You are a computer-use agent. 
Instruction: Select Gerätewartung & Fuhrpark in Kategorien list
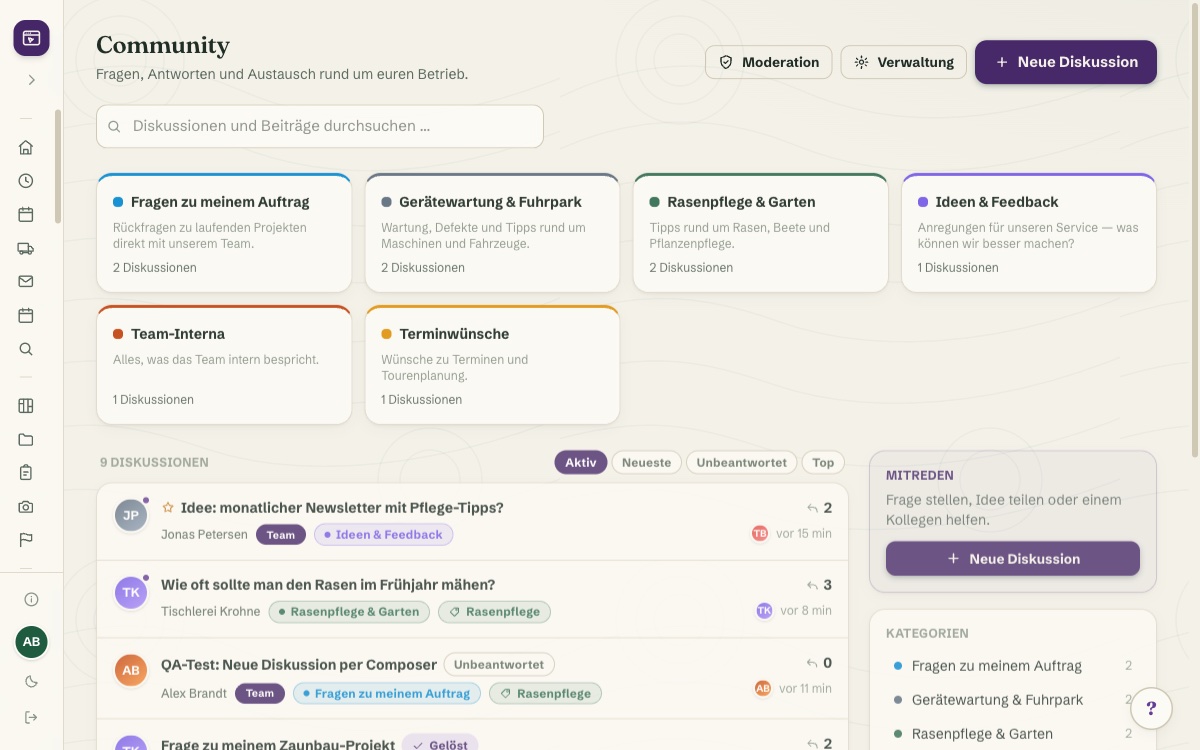coord(1013,700)
